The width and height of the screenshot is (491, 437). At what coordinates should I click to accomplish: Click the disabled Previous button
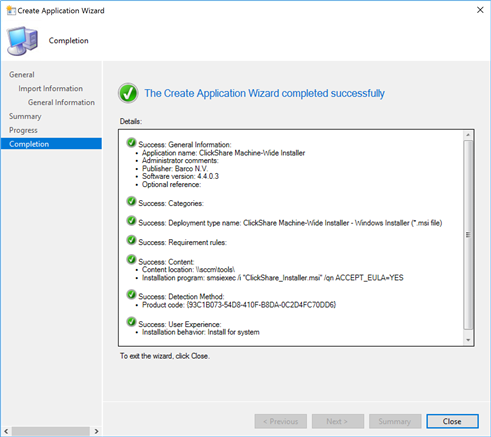coord(281,421)
